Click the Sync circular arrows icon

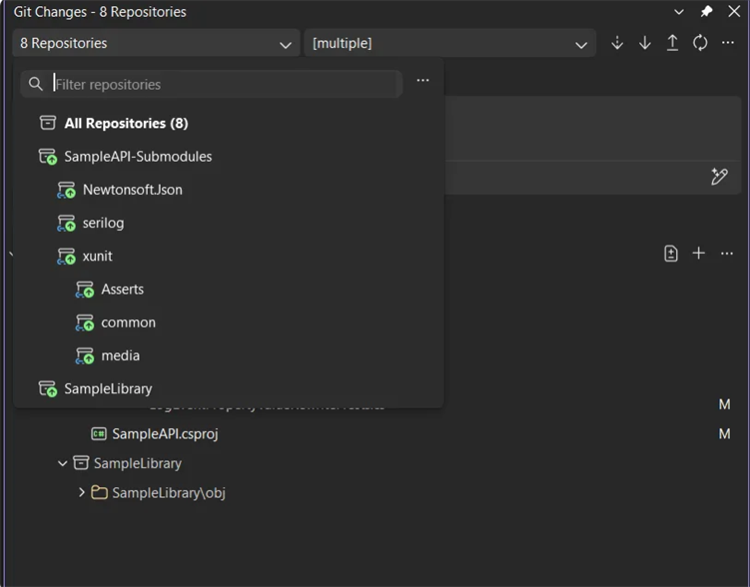700,43
